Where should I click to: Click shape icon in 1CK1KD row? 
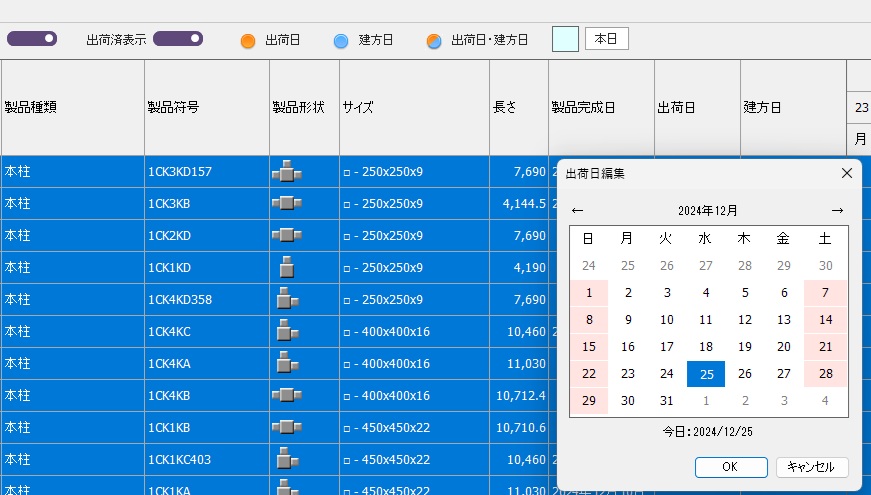(287, 267)
